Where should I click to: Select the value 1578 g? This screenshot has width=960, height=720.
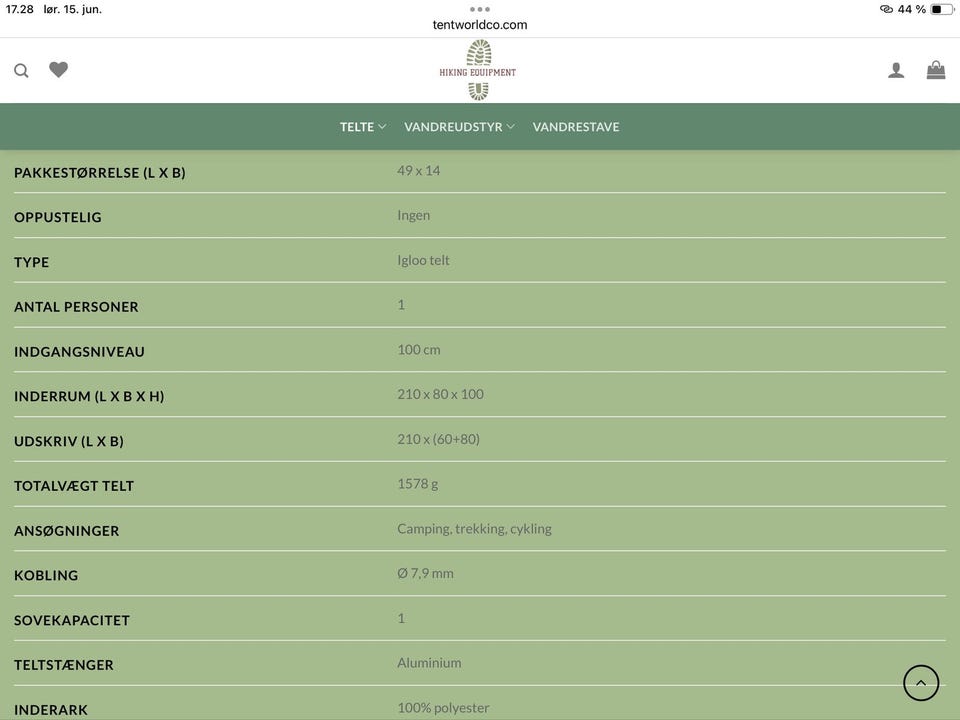(418, 484)
